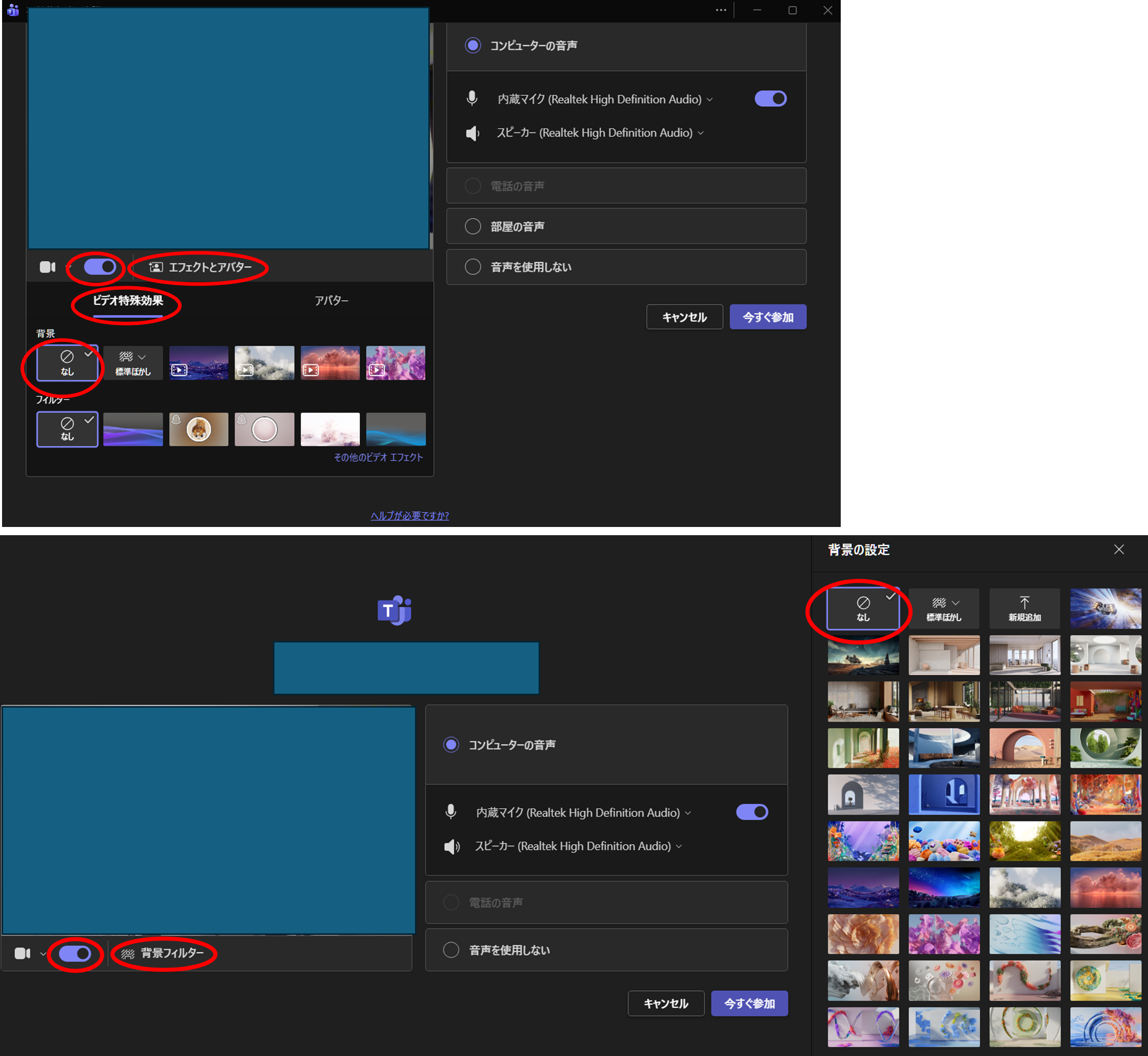Pick the pink crystal flower video background
1148x1056 pixels.
396,363
